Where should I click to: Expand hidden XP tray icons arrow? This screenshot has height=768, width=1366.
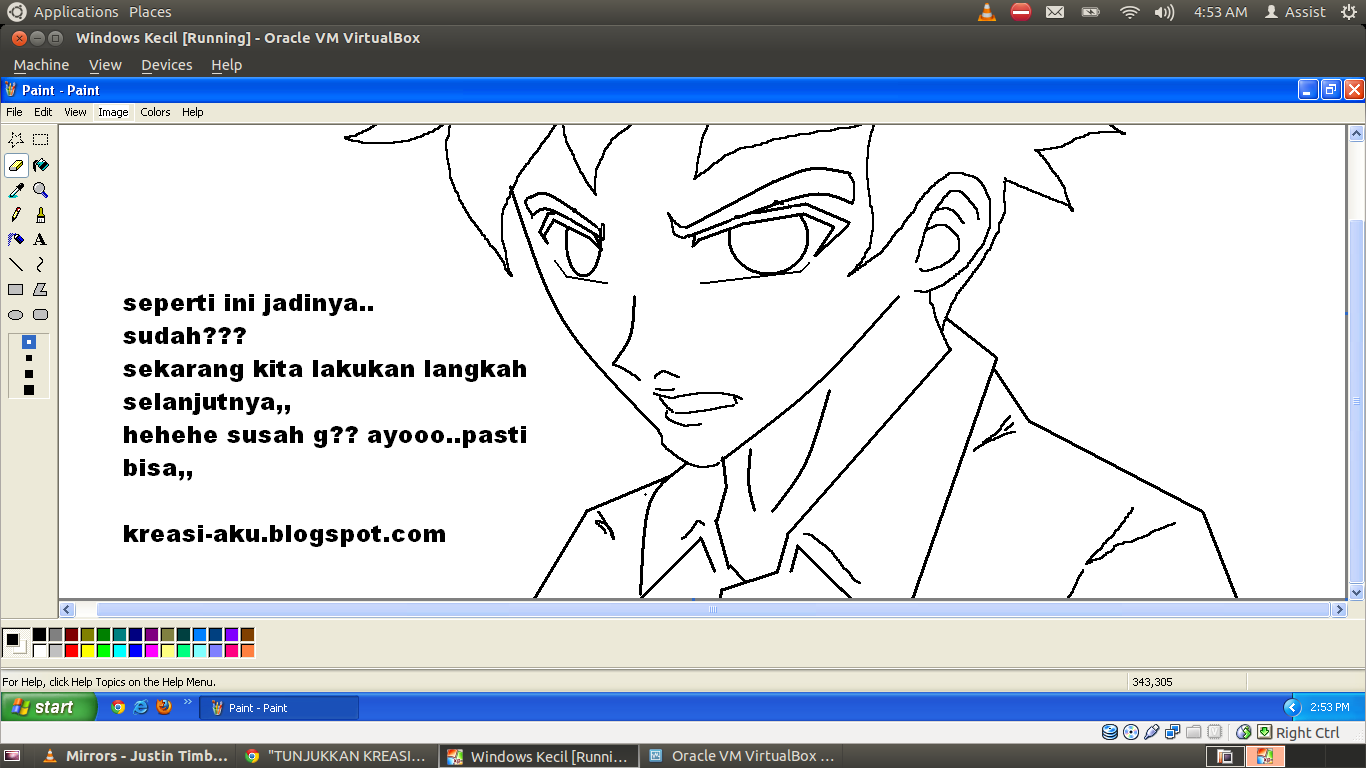click(x=1291, y=707)
